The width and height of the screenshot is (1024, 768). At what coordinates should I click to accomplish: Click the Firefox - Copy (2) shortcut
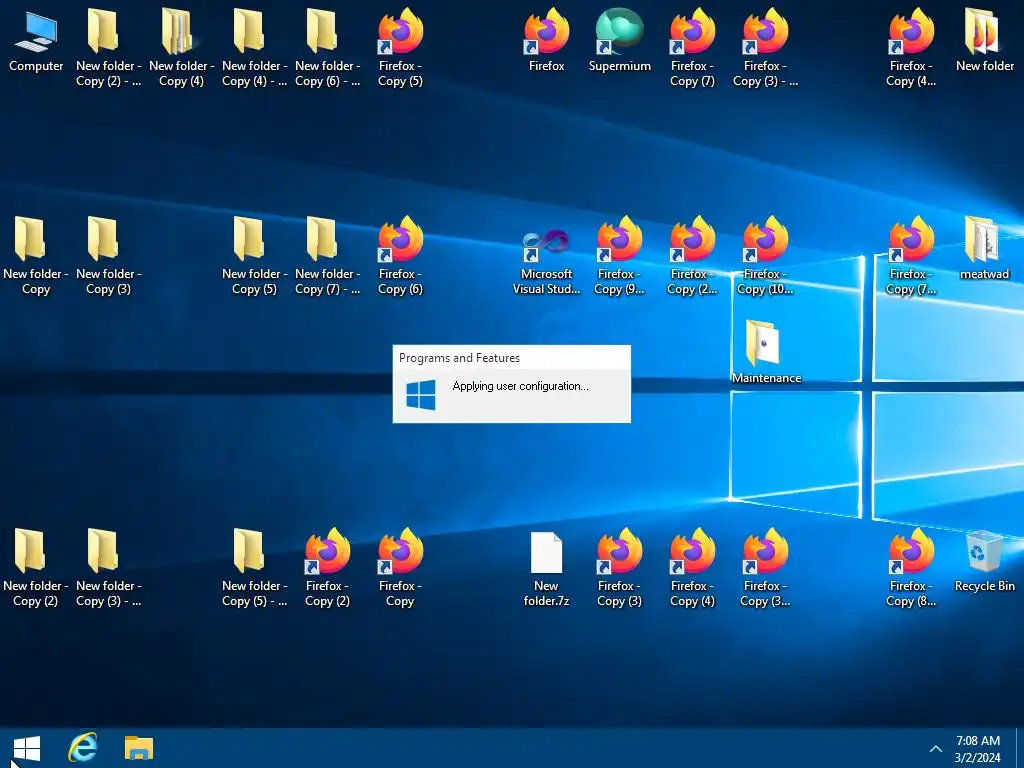coord(327,569)
